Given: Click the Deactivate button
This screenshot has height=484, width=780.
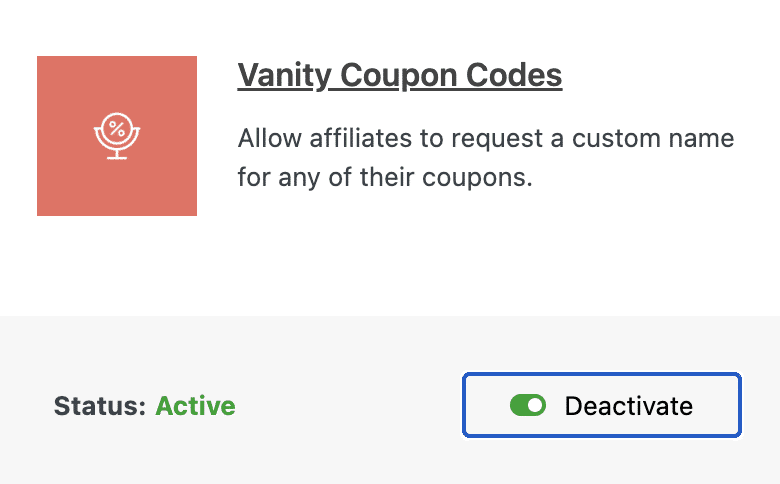Looking at the screenshot, I should [602, 405].
